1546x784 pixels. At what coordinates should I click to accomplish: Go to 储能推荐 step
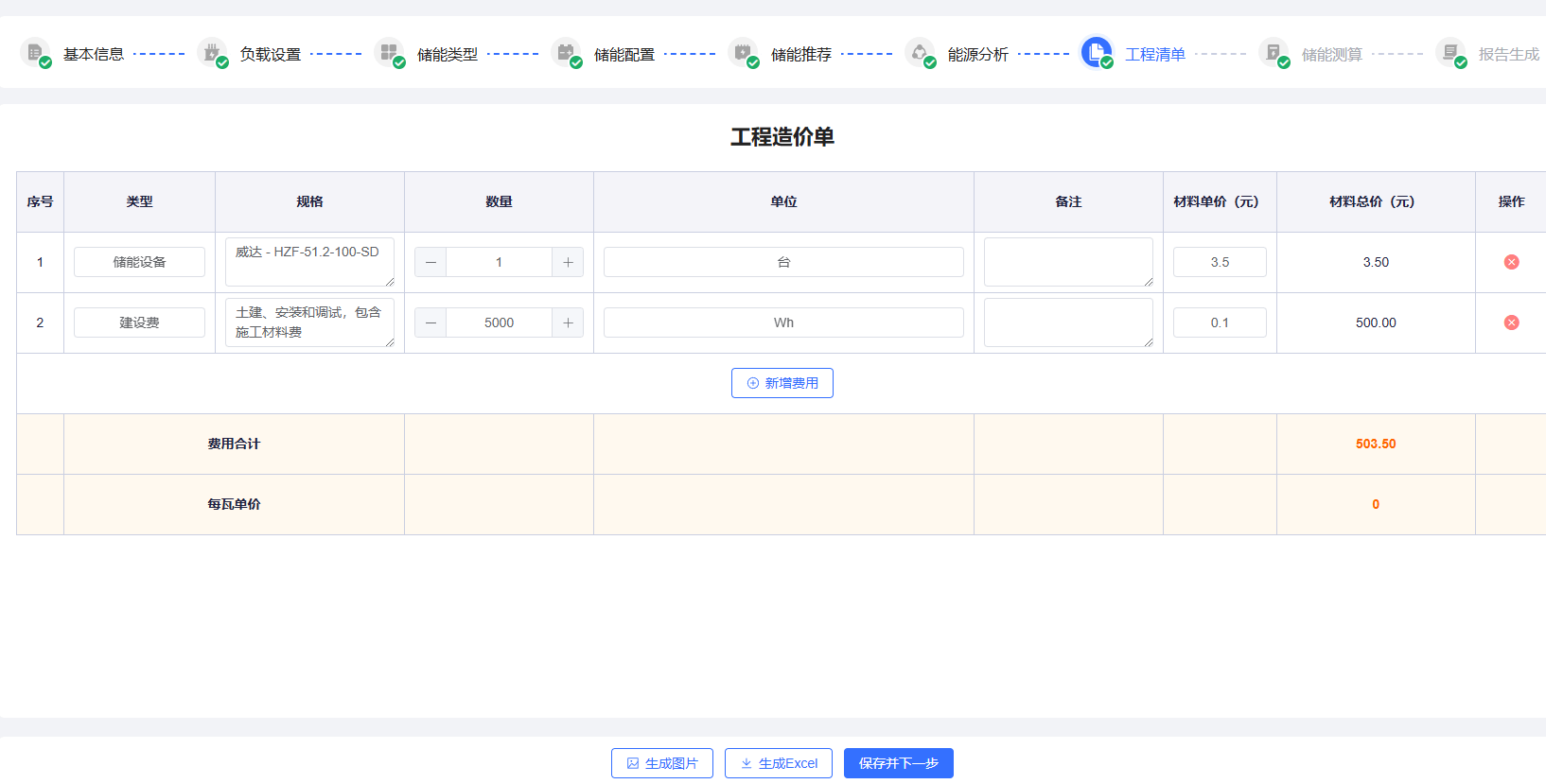tap(801, 55)
